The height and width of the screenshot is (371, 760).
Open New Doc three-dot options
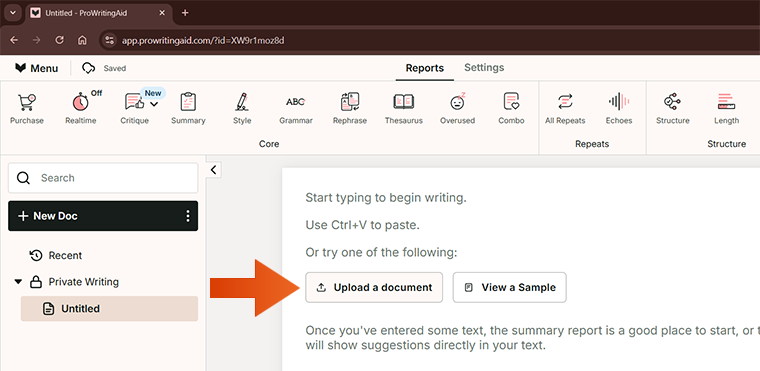click(x=188, y=216)
